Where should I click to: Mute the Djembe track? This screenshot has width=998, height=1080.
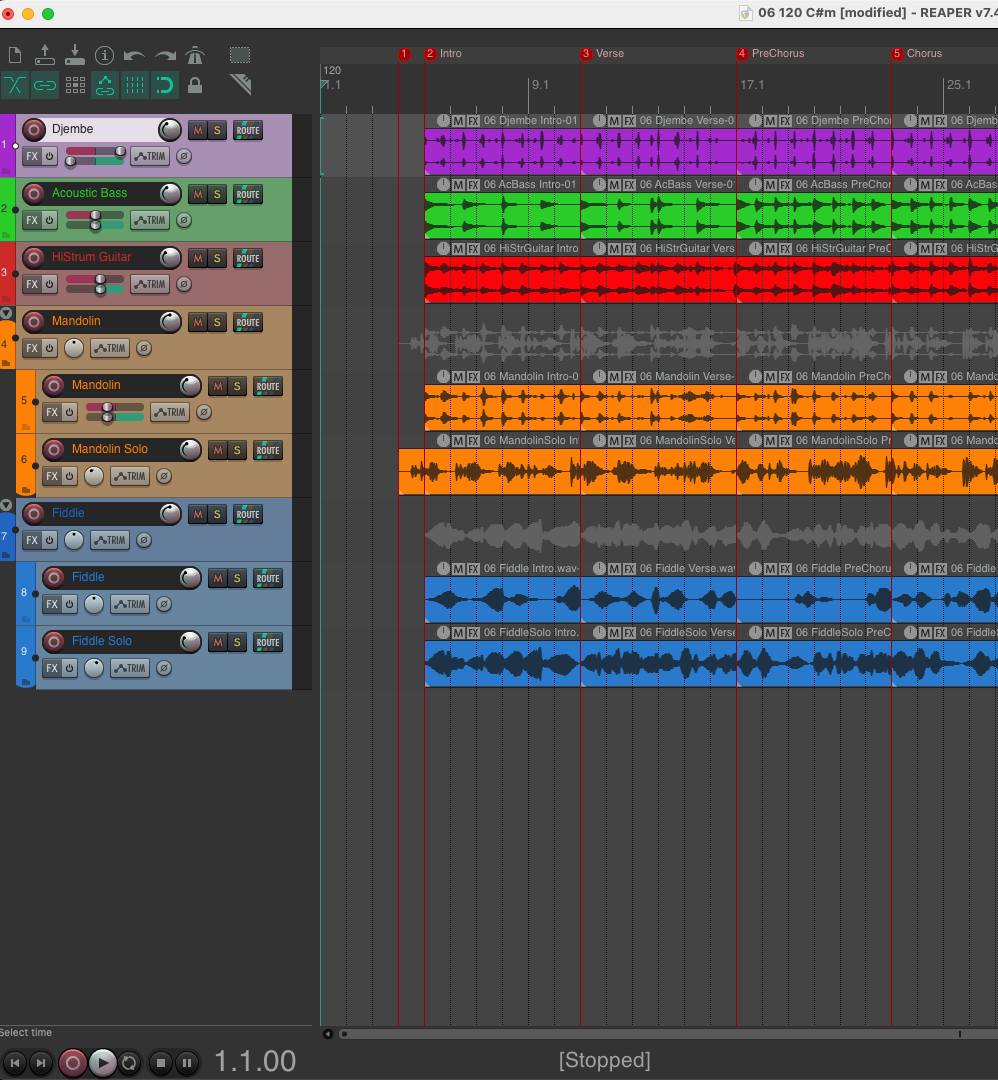pyautogui.click(x=198, y=130)
